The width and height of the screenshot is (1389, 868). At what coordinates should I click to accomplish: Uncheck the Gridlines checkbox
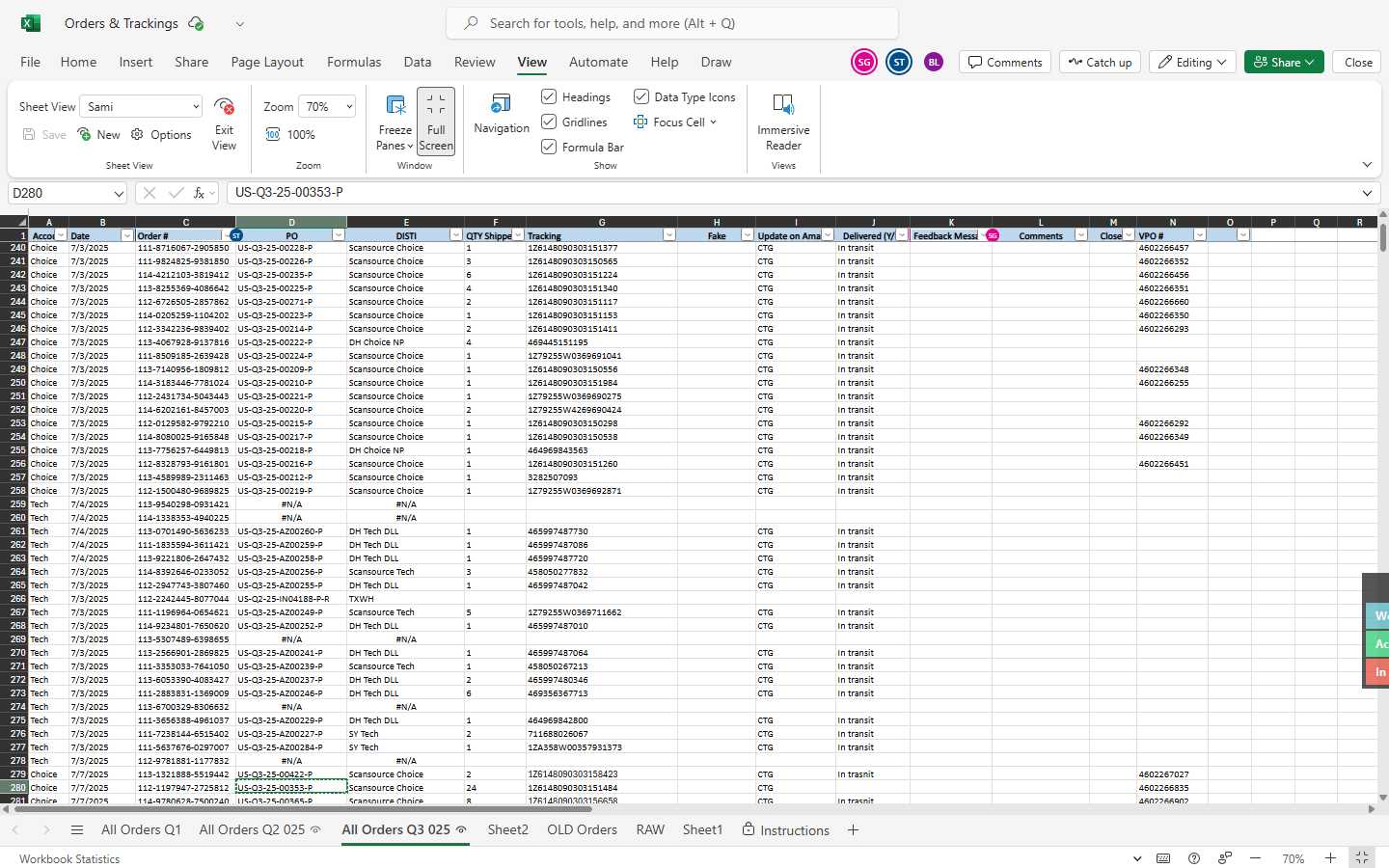tap(549, 122)
